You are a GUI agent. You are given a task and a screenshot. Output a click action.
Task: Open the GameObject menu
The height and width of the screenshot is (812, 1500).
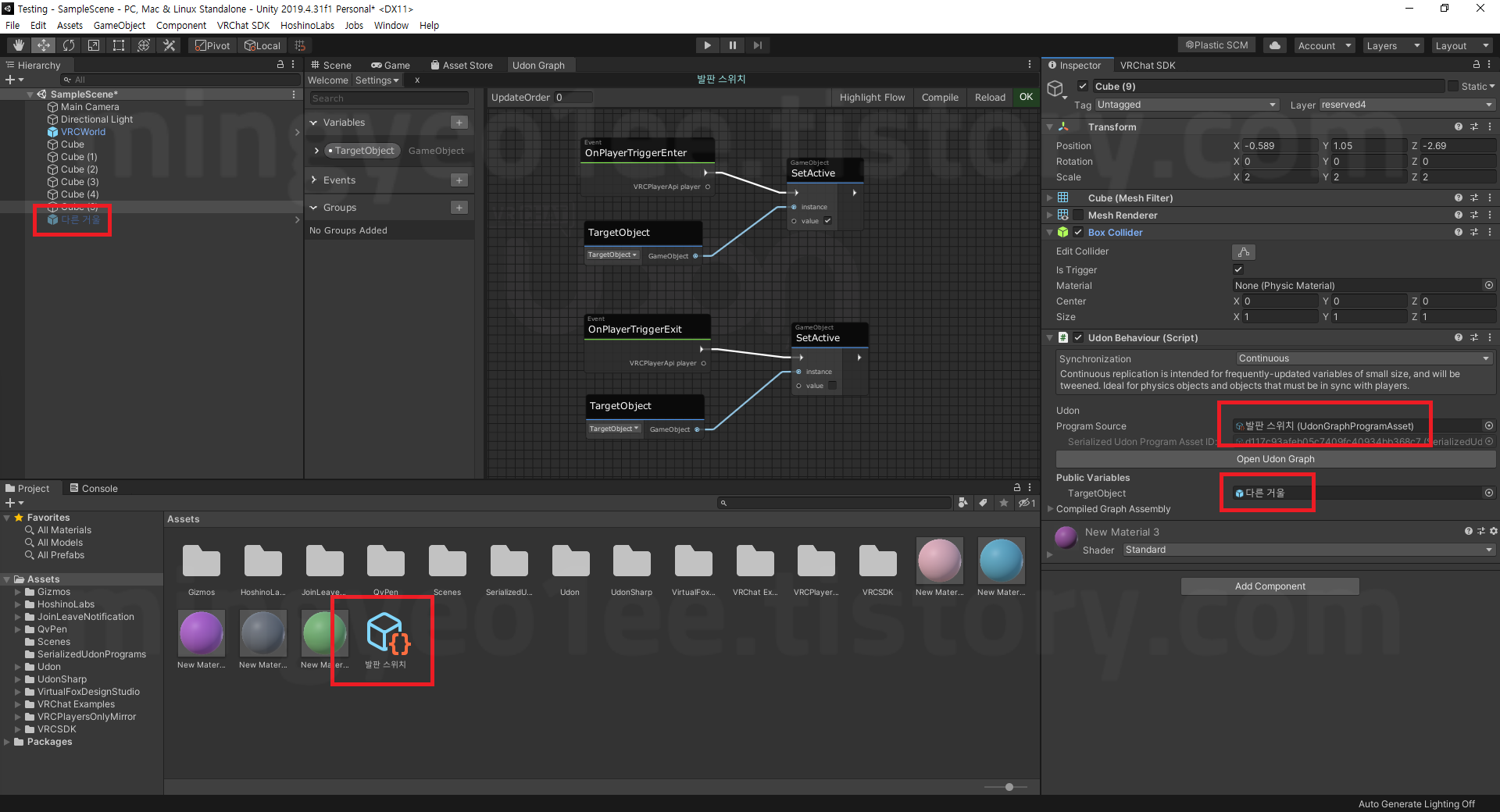pos(120,25)
